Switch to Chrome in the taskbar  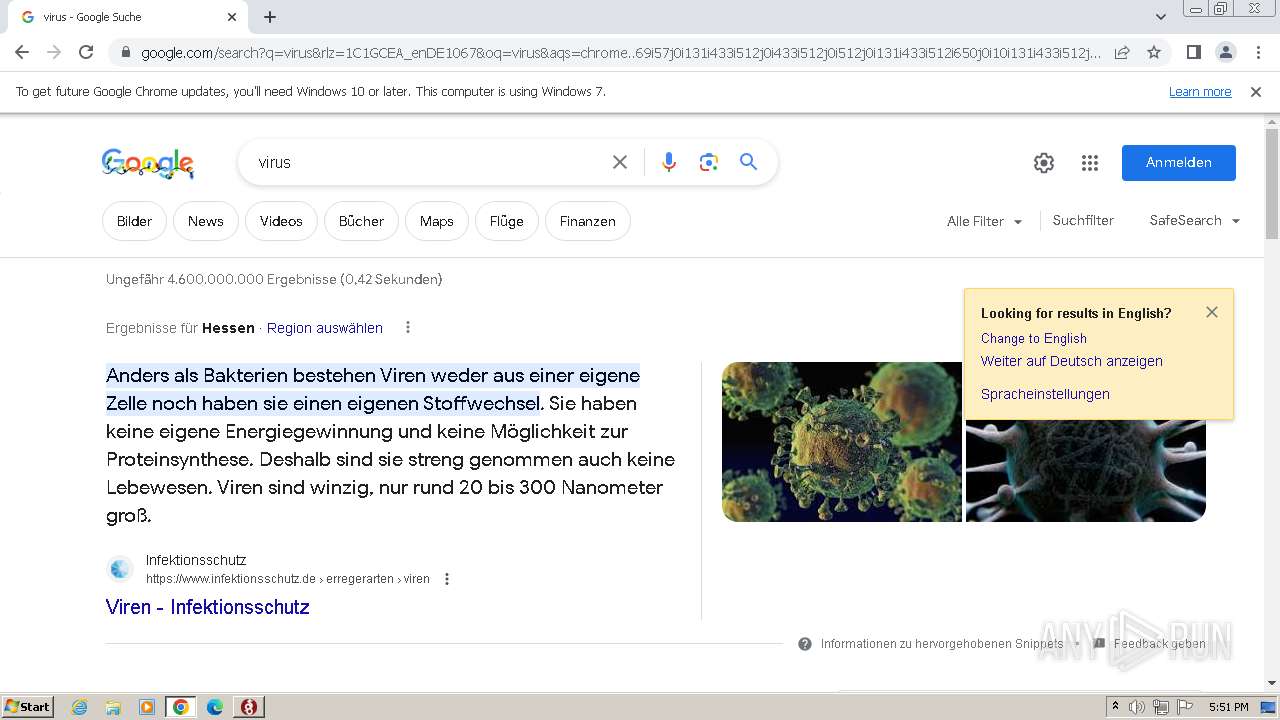coord(180,707)
